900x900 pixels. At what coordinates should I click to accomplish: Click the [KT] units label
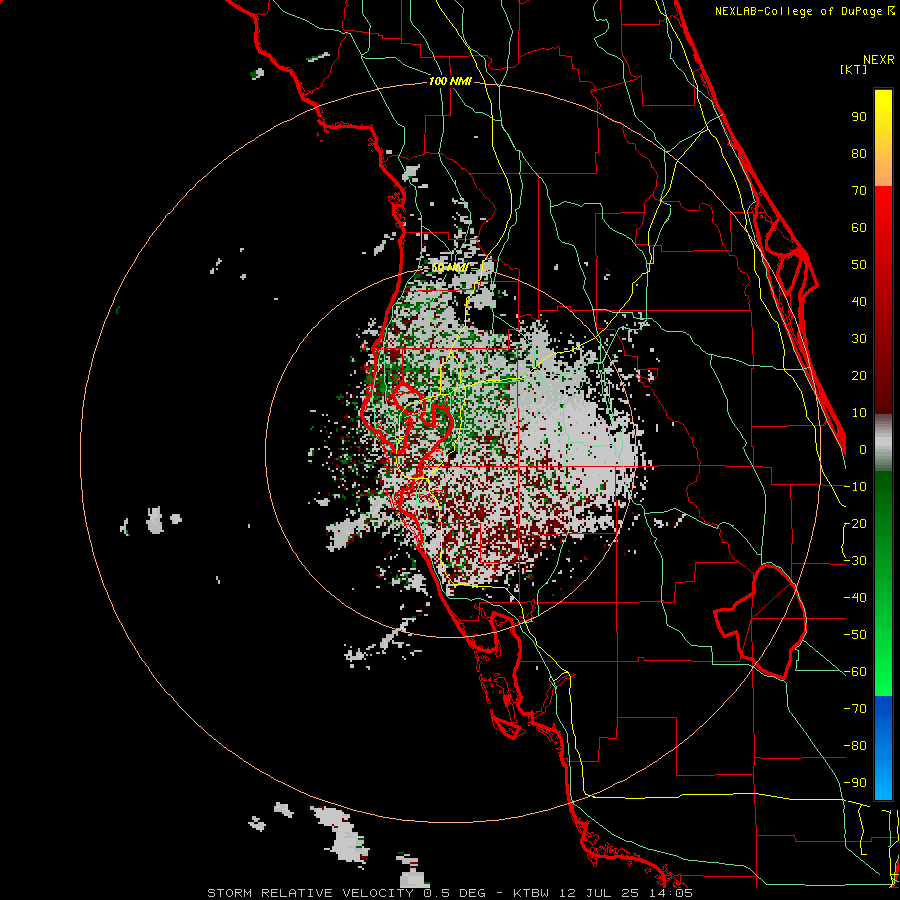click(x=854, y=69)
